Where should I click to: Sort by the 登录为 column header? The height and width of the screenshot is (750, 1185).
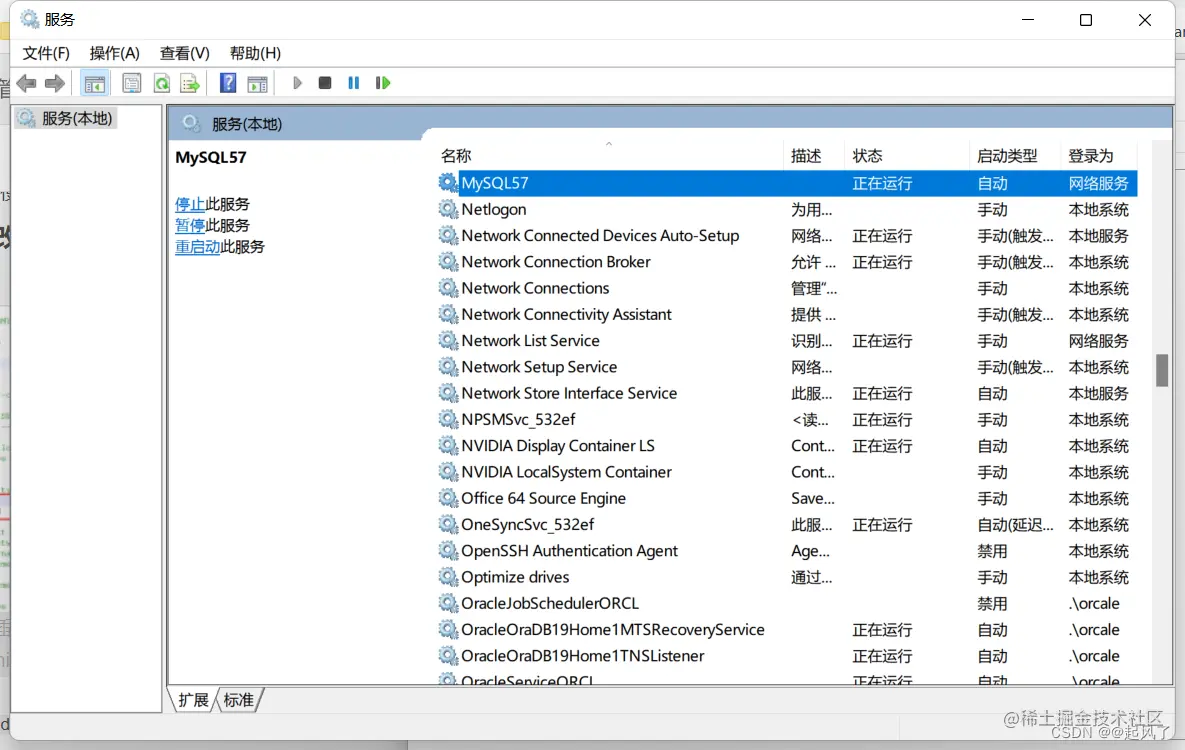click(1099, 156)
